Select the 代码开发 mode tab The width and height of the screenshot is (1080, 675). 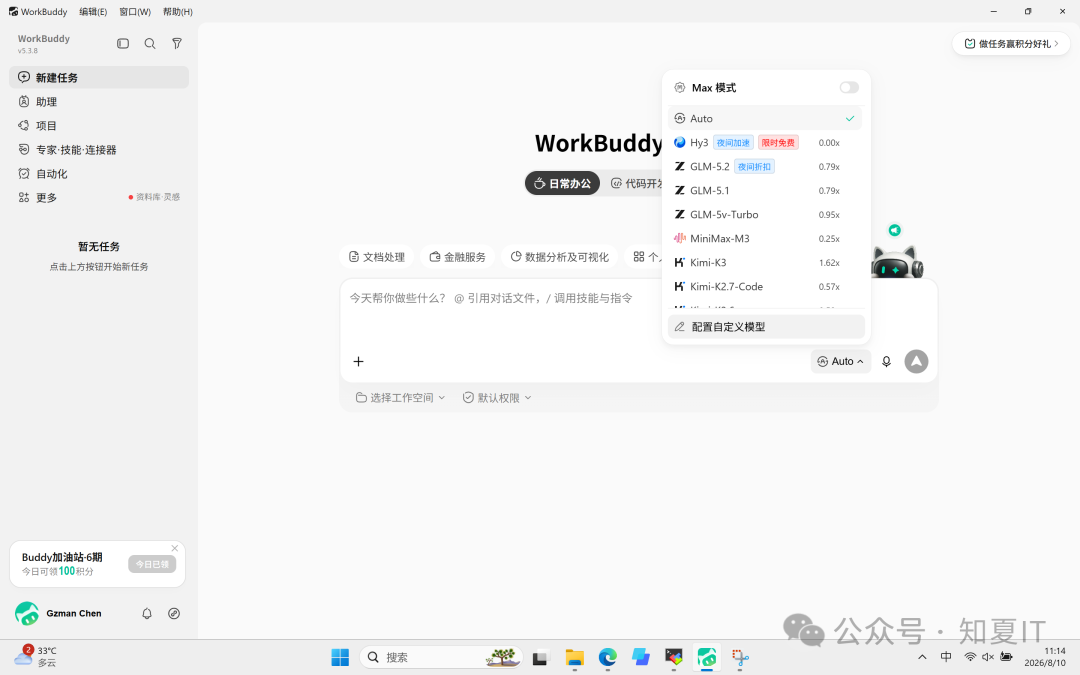(x=636, y=183)
